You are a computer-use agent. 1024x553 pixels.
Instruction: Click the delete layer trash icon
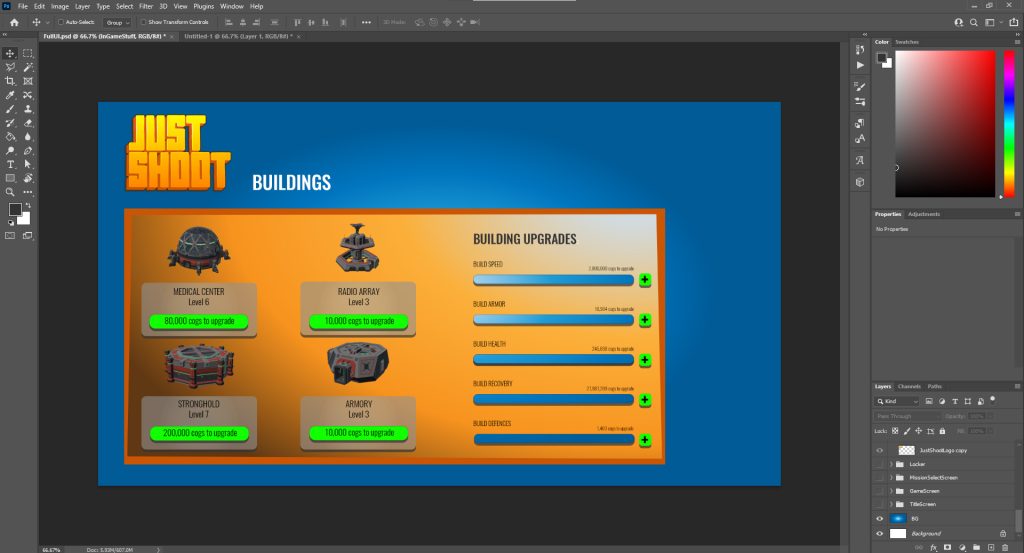[1005, 547]
